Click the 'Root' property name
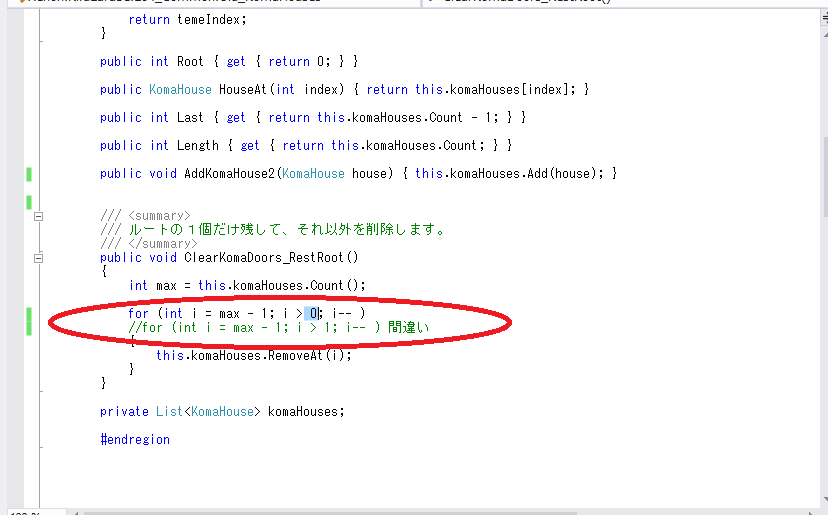The image size is (828, 515). pos(190,62)
